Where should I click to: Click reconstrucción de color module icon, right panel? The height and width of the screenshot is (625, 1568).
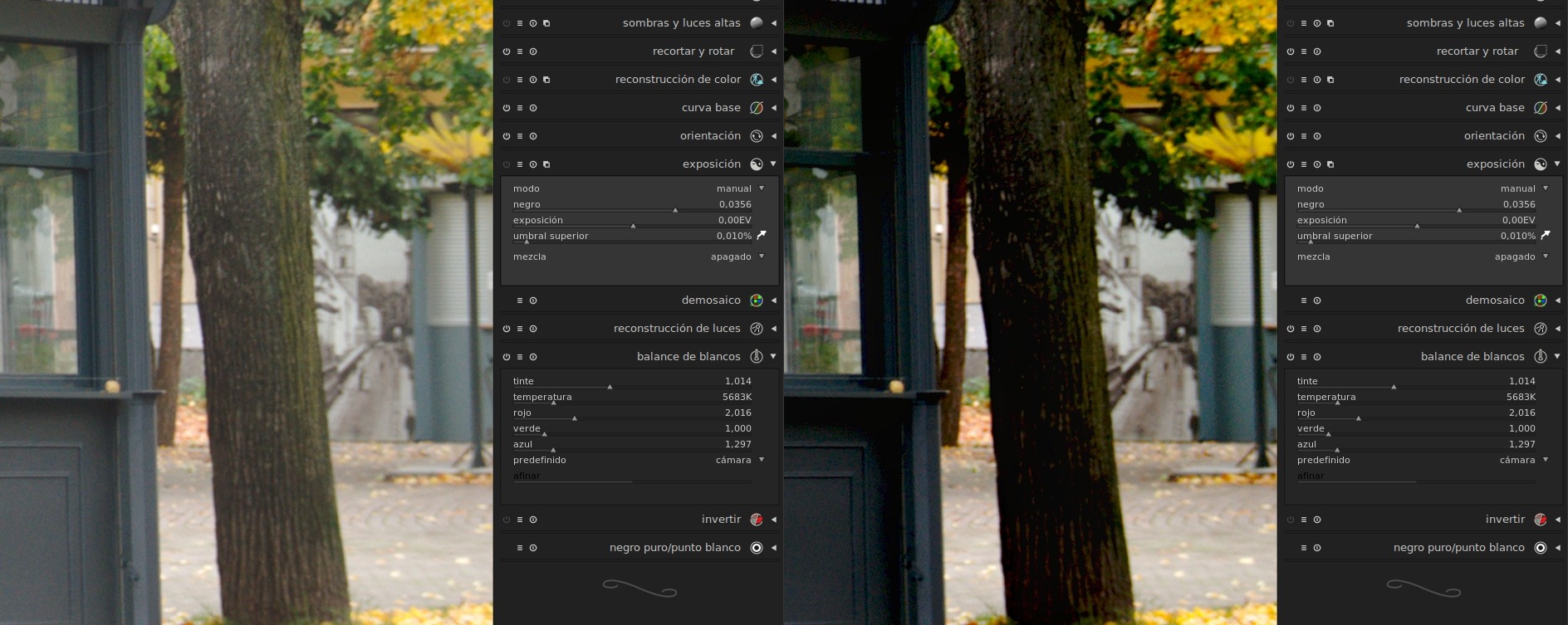[x=1541, y=80]
